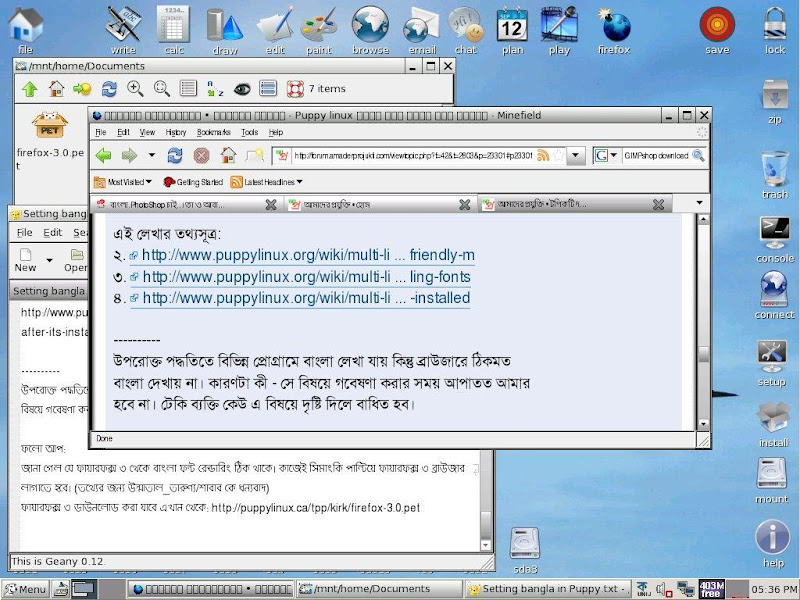
Task: Click the browser vertical scrollbar thumb
Action: (704, 355)
